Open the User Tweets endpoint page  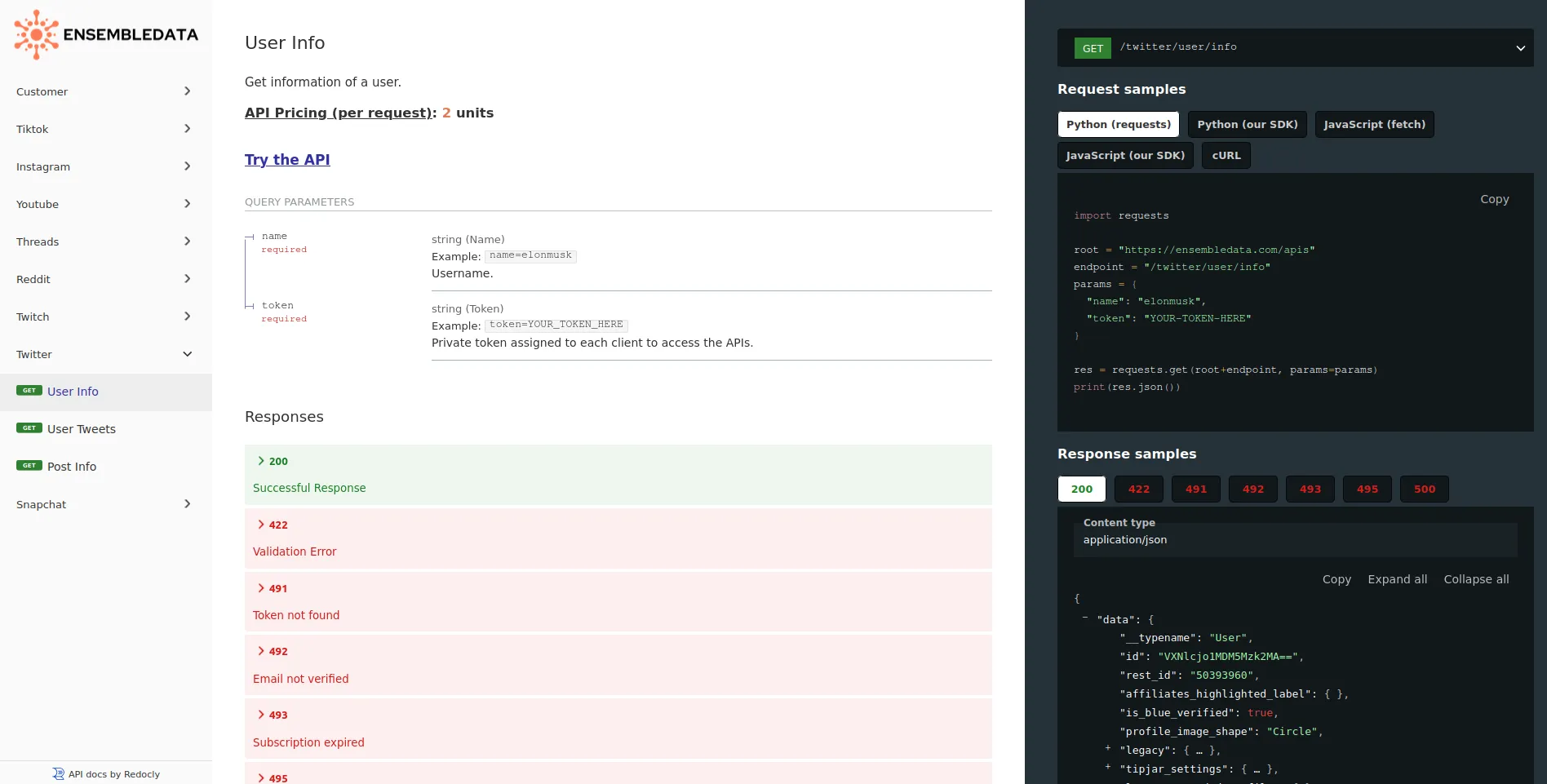[106, 429]
